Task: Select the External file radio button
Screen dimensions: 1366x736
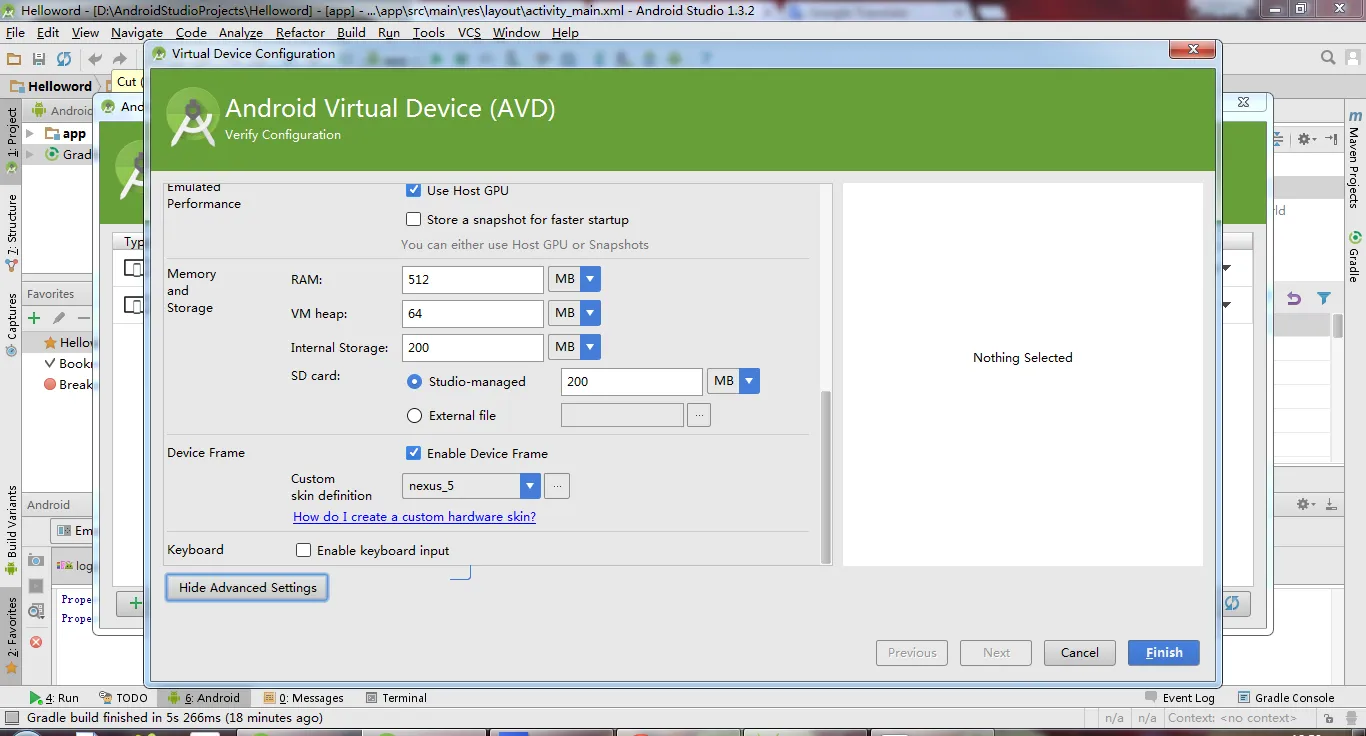Action: tap(414, 416)
